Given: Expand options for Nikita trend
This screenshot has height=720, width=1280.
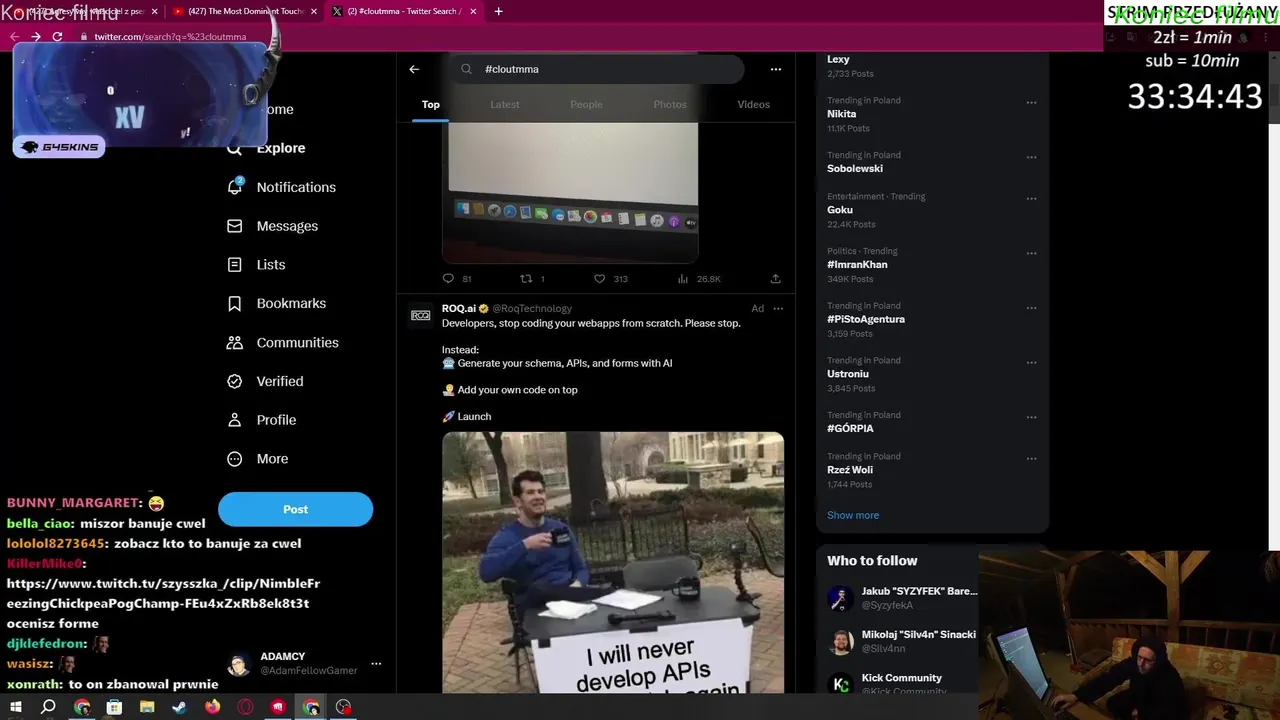Looking at the screenshot, I should pyautogui.click(x=1031, y=102).
